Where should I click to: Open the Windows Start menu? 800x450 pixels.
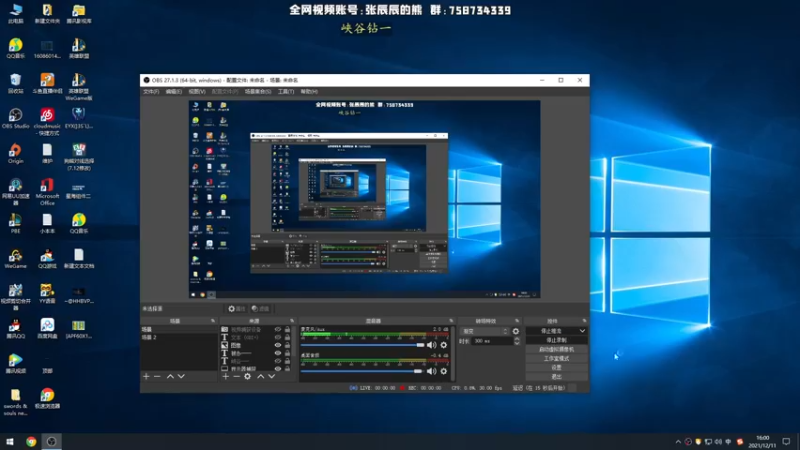[10, 441]
